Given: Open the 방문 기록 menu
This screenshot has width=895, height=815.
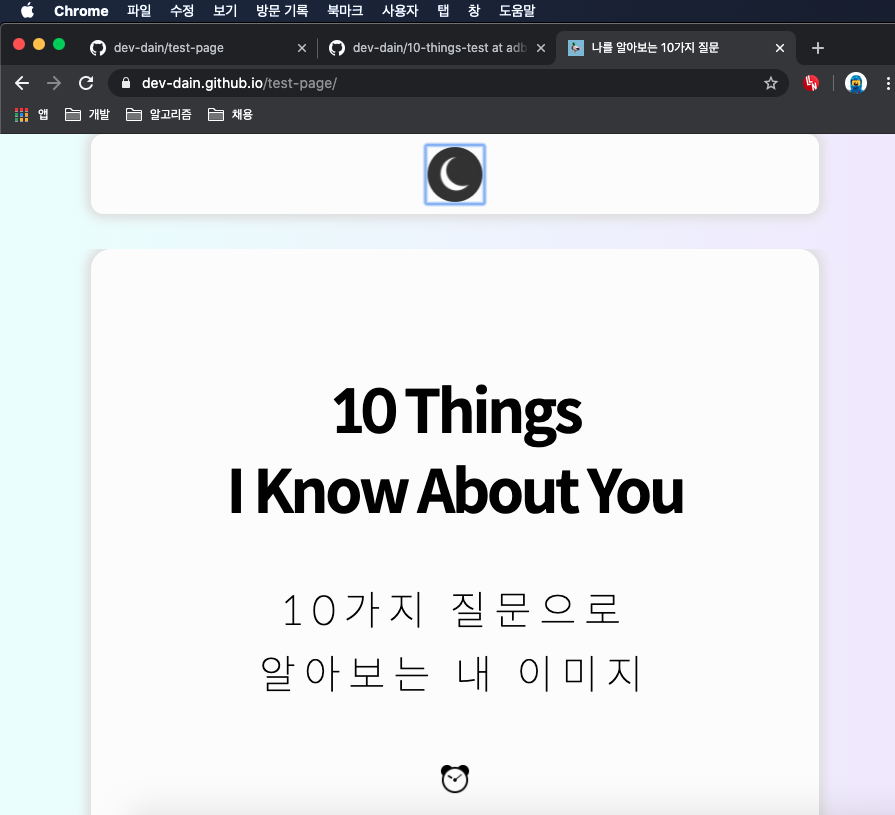Looking at the screenshot, I should [x=282, y=11].
